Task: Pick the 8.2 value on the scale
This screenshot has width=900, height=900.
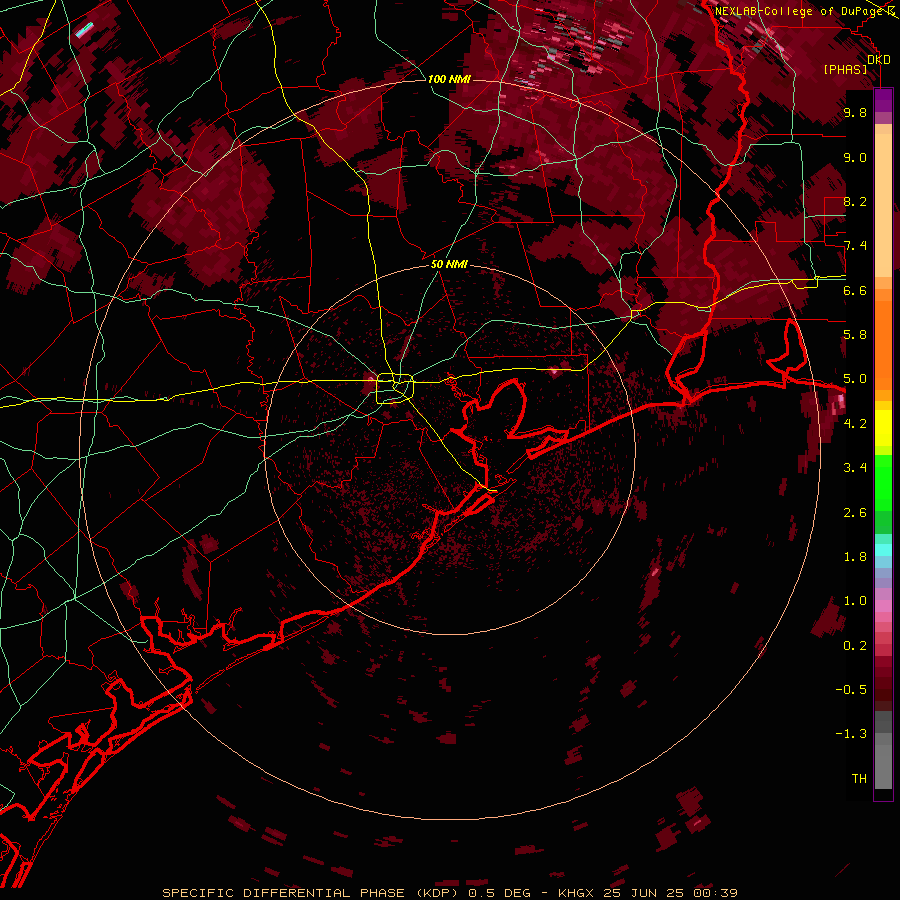Action: (x=855, y=201)
